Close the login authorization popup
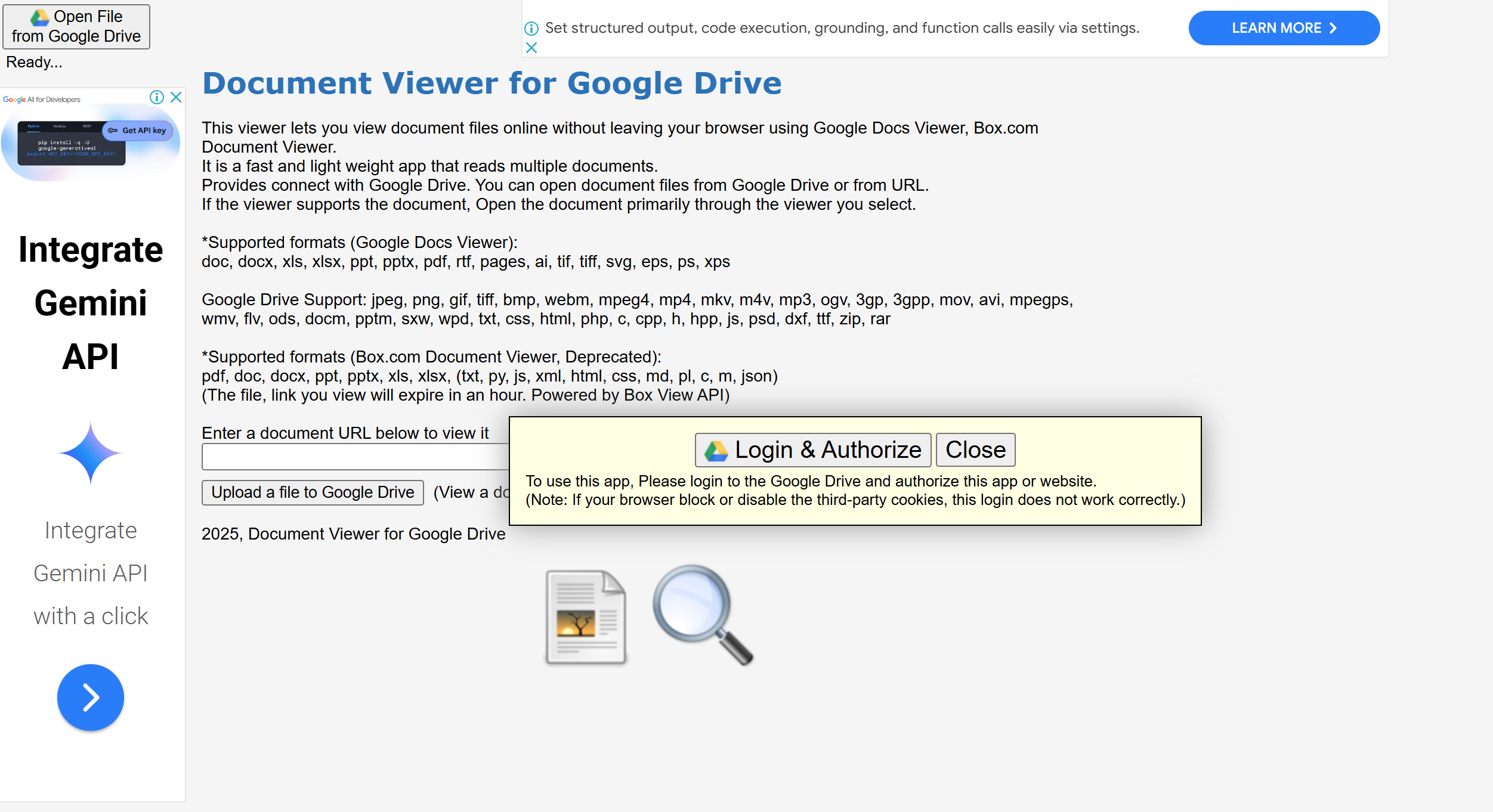This screenshot has height=812, width=1493. [975, 450]
